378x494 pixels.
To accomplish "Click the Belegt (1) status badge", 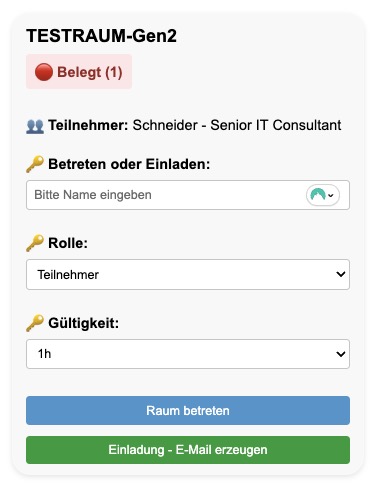I will 79,72.
